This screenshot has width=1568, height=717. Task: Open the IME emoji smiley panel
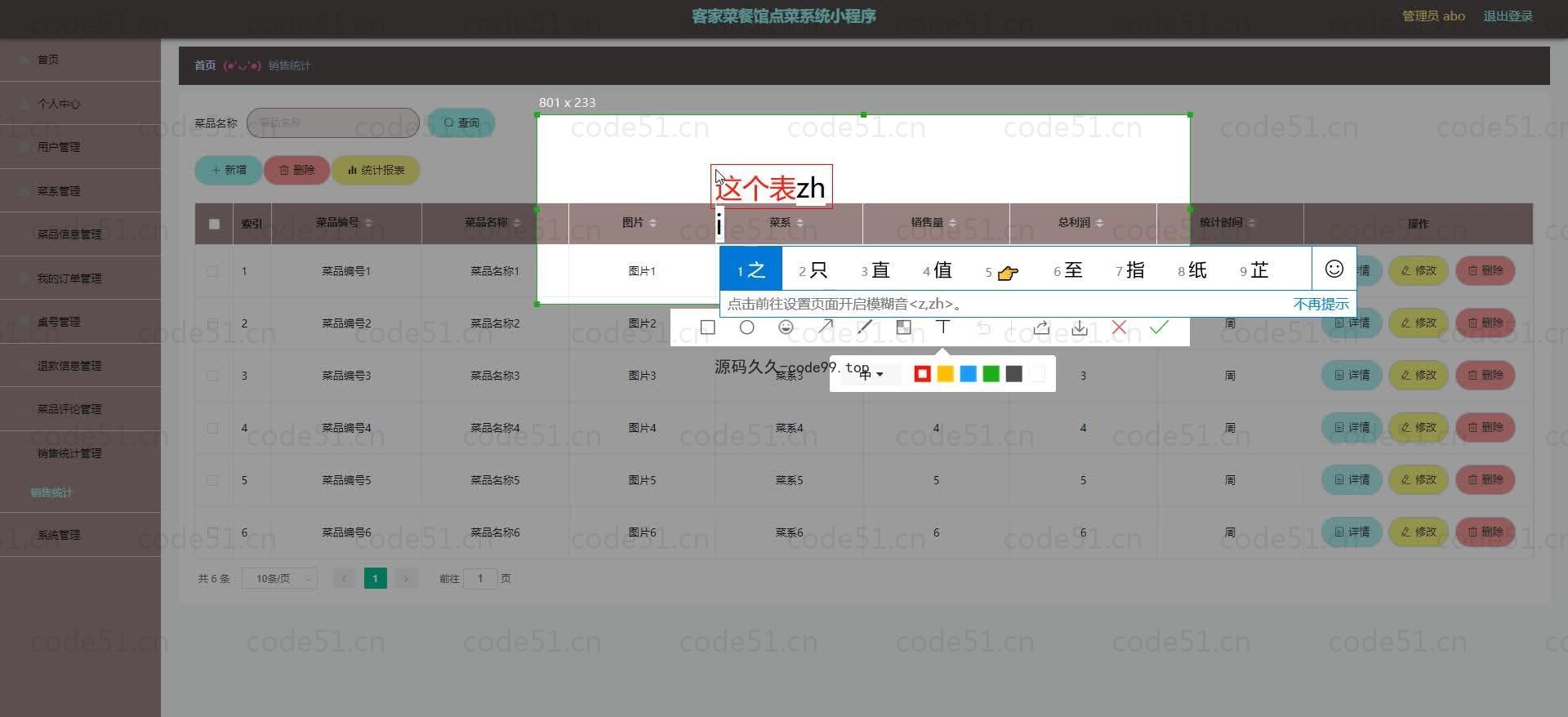tap(1334, 269)
